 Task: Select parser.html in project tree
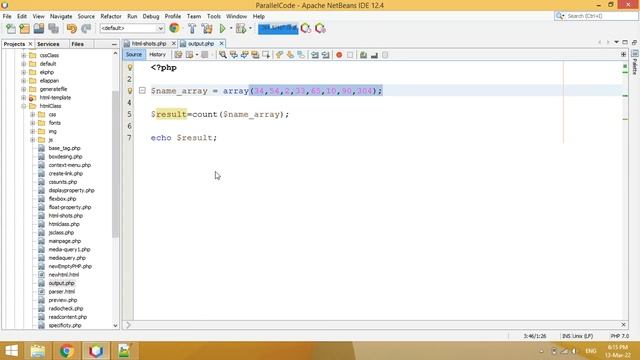[x=61, y=291]
